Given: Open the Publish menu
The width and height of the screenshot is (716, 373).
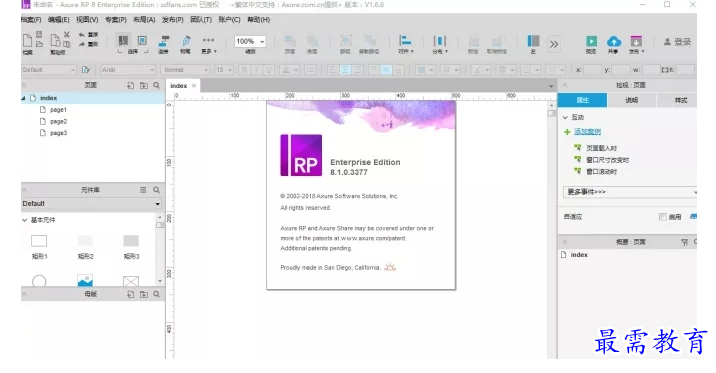Looking at the screenshot, I should pyautogui.click(x=172, y=20).
